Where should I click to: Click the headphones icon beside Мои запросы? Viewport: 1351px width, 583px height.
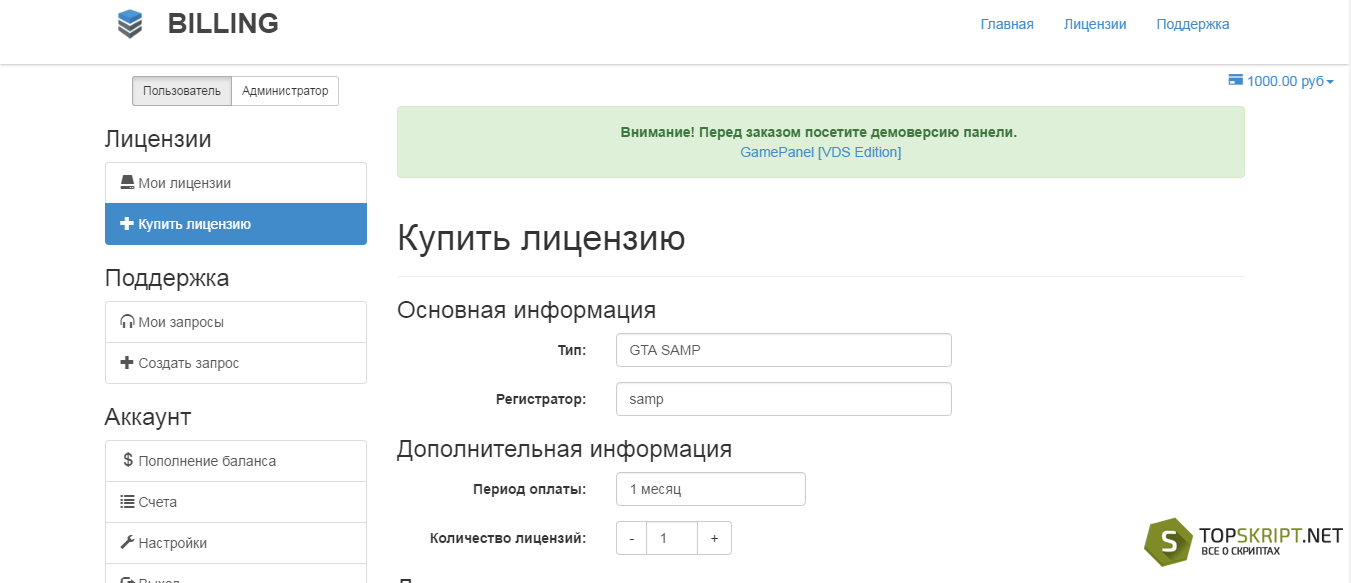coord(127,322)
